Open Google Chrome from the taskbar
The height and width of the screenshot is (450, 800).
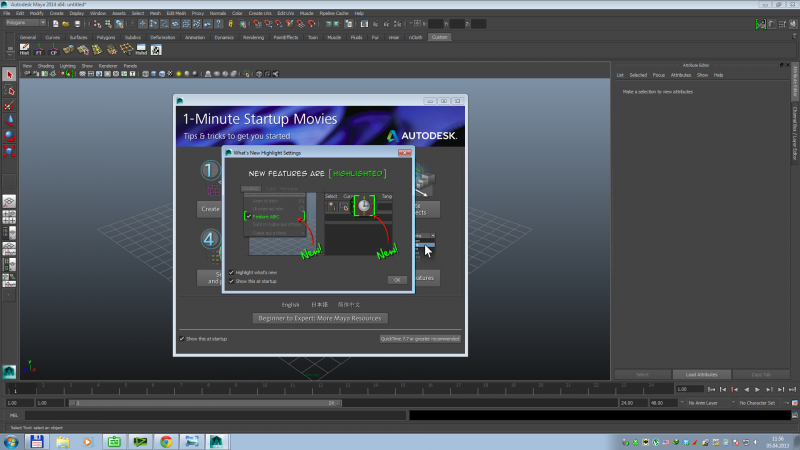(165, 441)
